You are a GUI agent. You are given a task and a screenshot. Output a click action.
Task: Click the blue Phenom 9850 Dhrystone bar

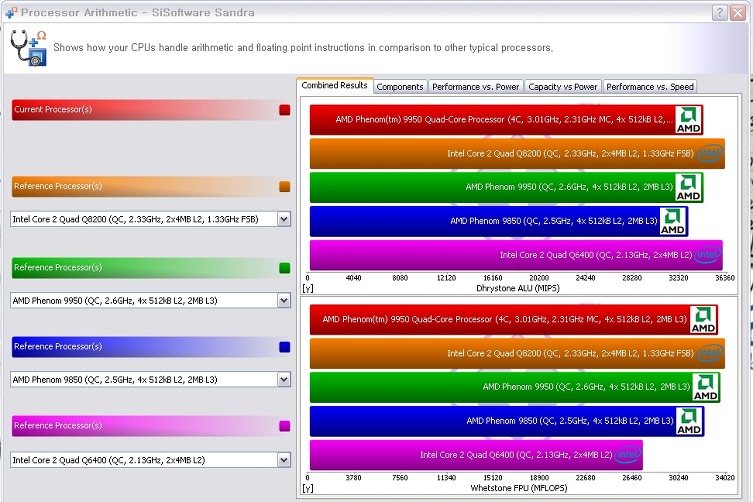click(x=498, y=221)
